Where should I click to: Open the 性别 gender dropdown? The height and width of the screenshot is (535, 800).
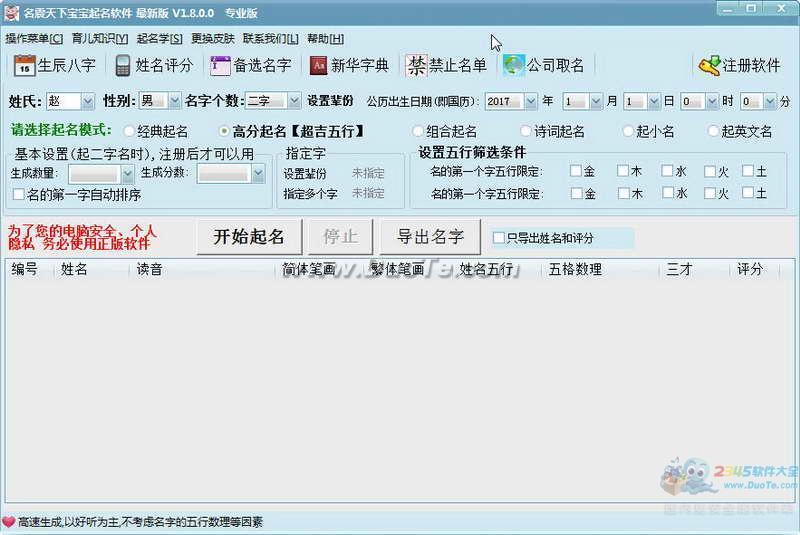(174, 101)
